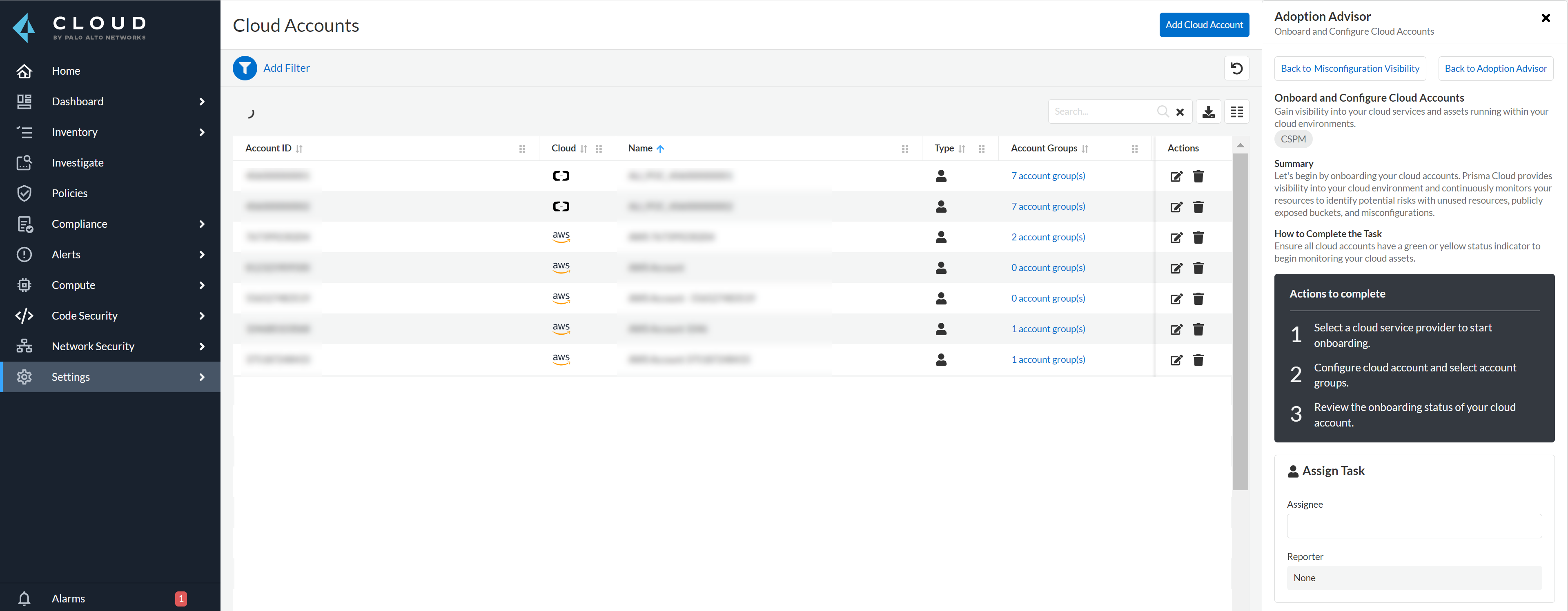Expand Network Security menu chevron
The height and width of the screenshot is (611, 1568).
(201, 346)
